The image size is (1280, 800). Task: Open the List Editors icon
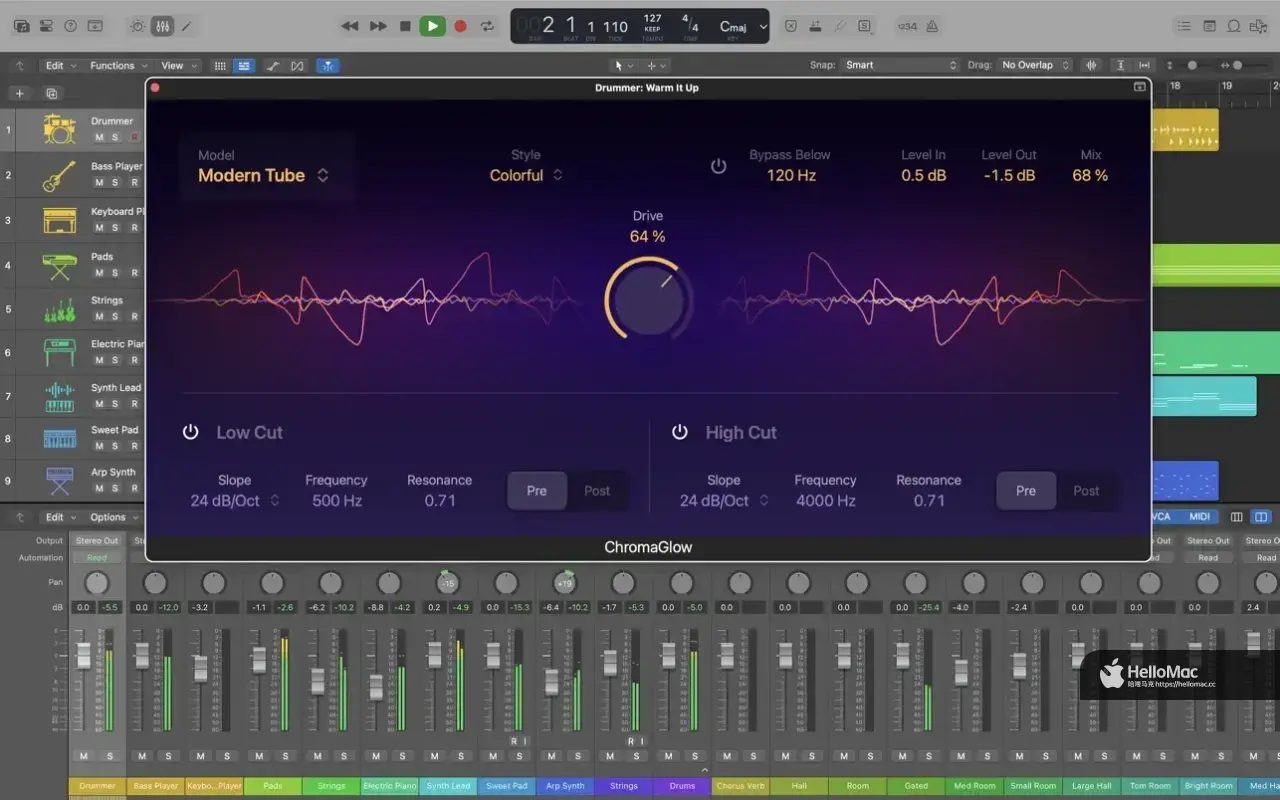click(1185, 26)
